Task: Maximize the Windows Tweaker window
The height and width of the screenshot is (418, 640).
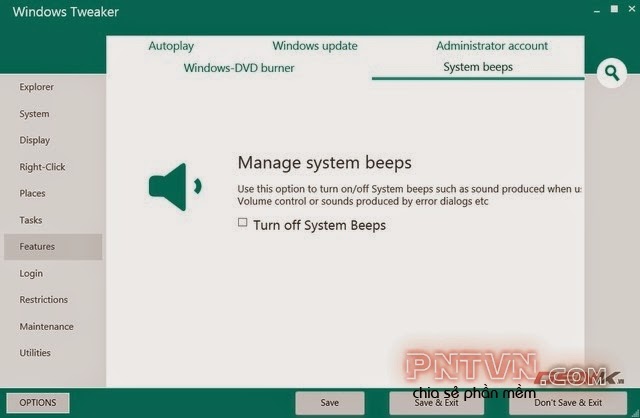Action: tap(614, 9)
